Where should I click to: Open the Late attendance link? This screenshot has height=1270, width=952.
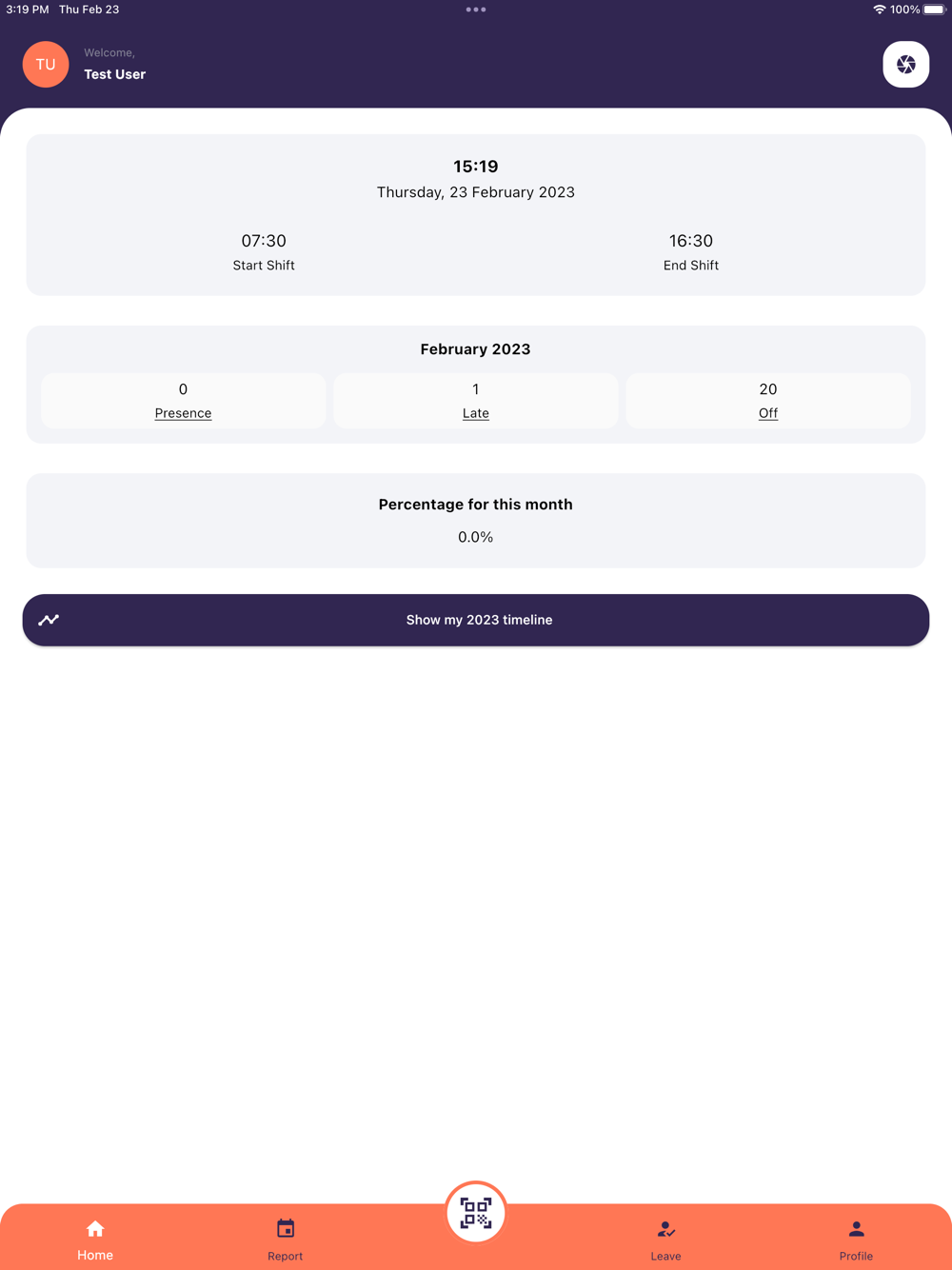click(476, 413)
